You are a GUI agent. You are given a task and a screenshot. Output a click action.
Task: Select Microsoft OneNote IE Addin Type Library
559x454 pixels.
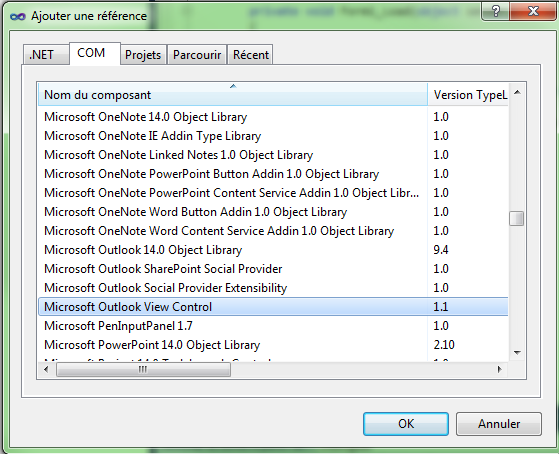pos(273,136)
